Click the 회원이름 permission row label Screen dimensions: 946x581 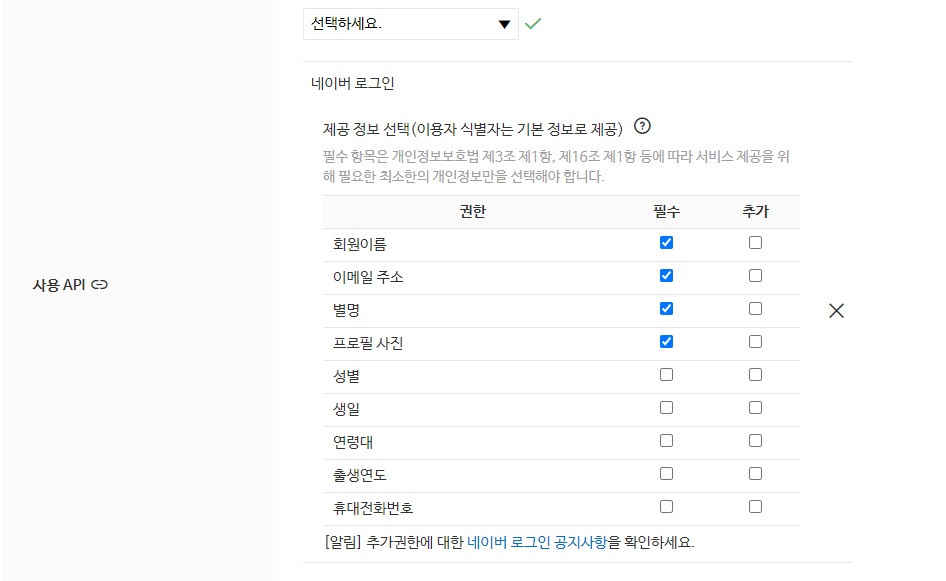click(360, 244)
